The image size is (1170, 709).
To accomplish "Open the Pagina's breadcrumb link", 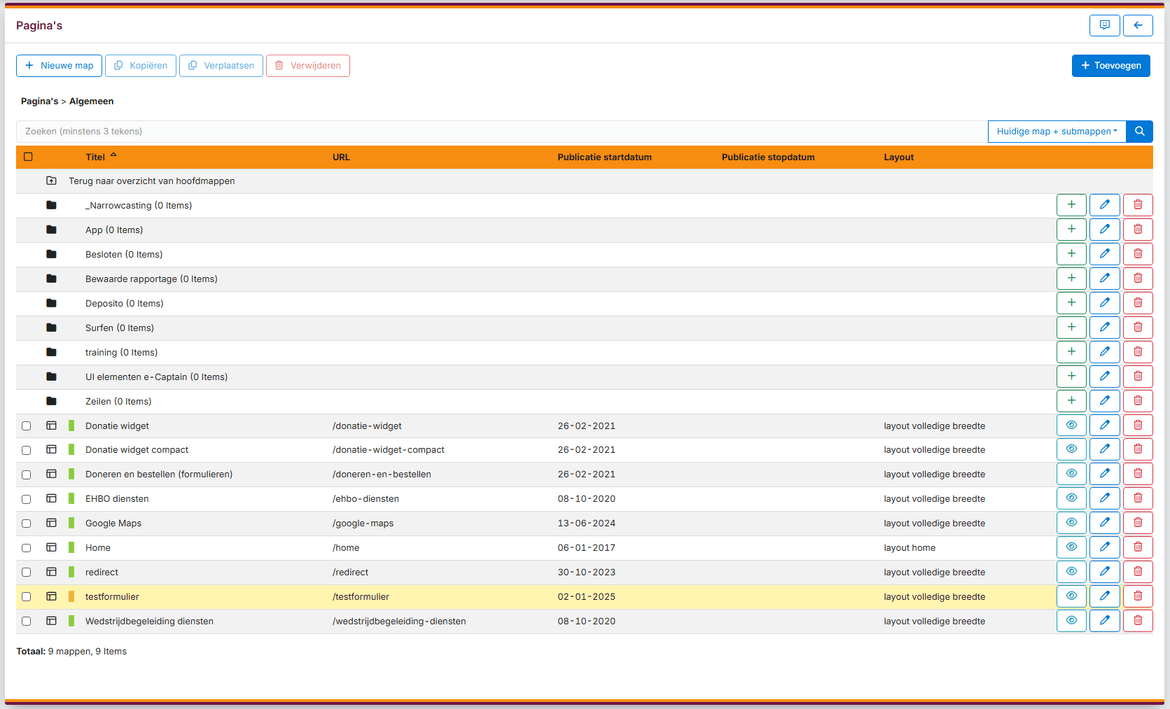I will [x=39, y=101].
